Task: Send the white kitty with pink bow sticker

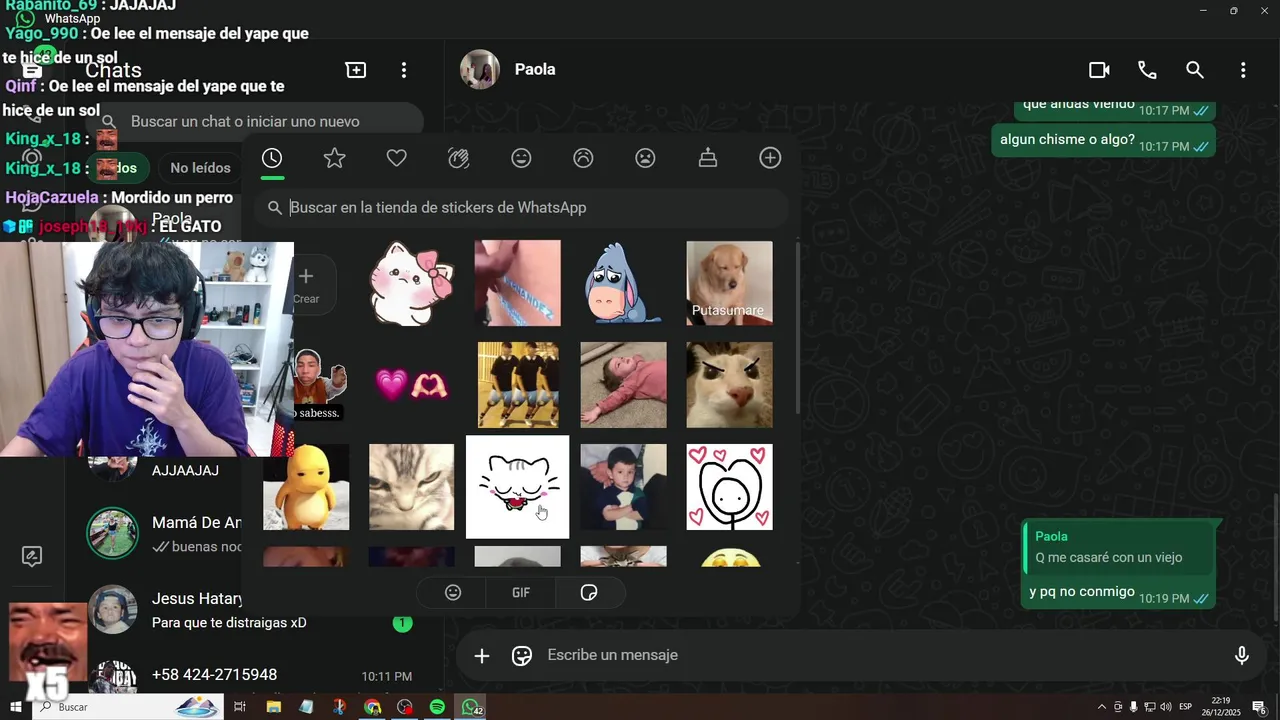Action: tap(411, 283)
